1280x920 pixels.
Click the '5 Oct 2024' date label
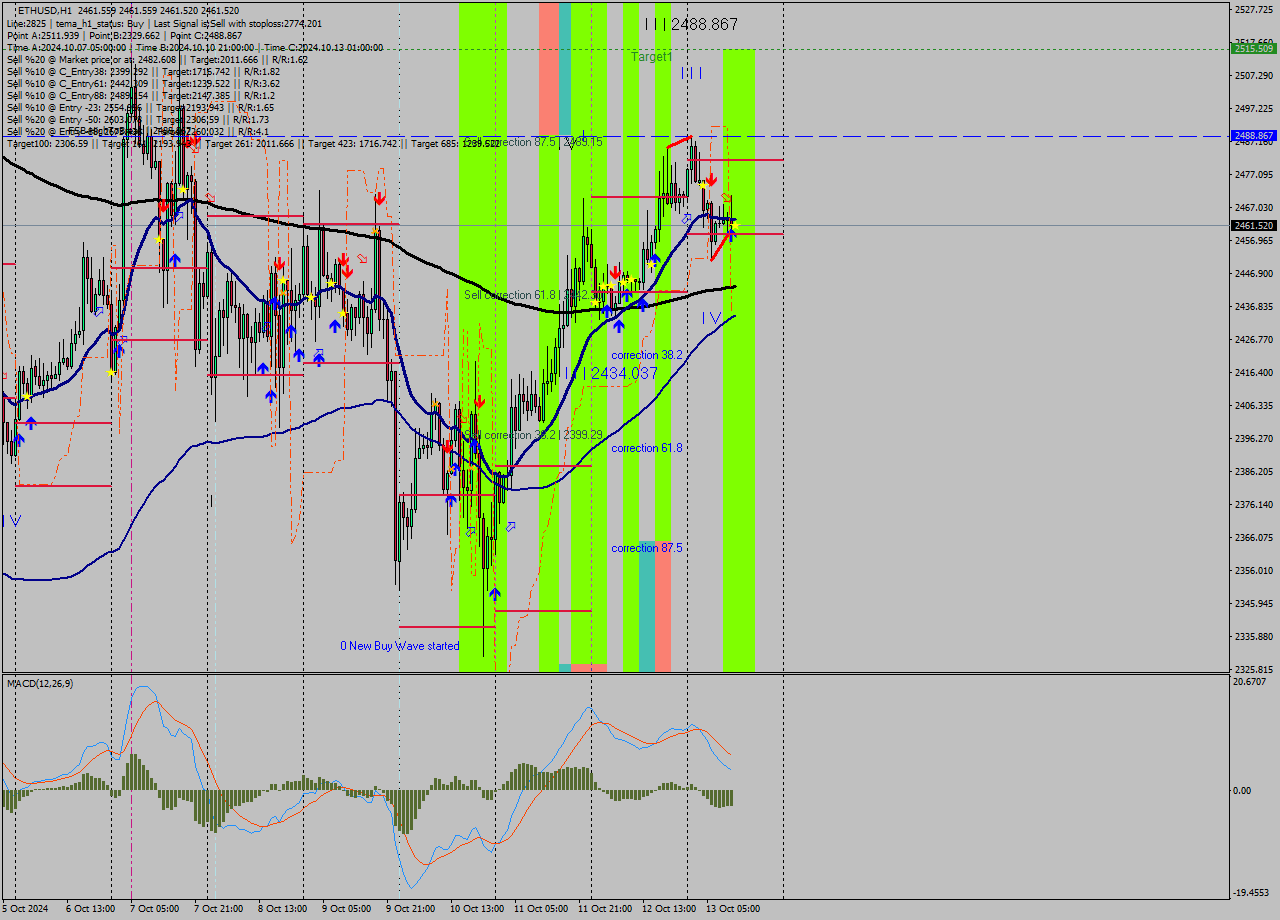click(26, 909)
